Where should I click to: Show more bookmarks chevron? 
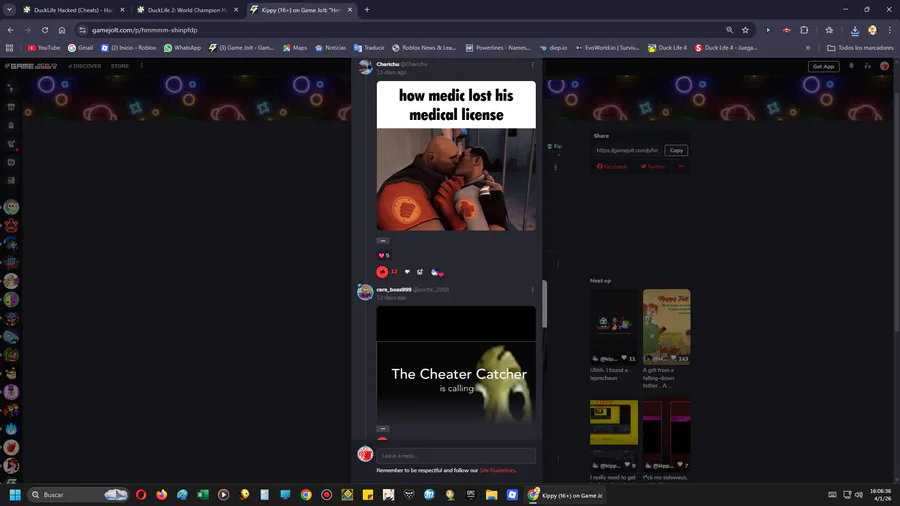[x=808, y=48]
